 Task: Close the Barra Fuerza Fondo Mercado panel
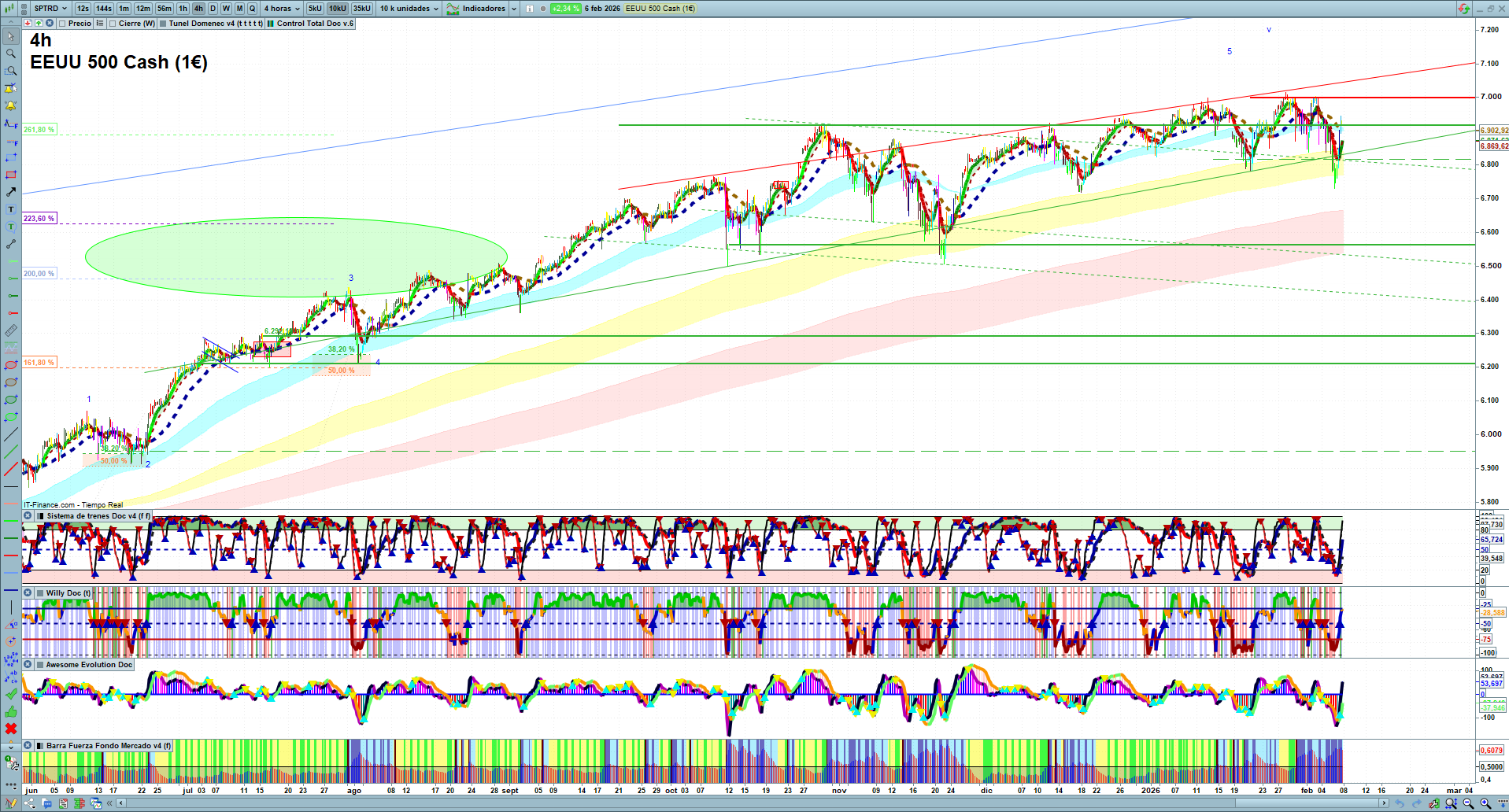click(28, 746)
